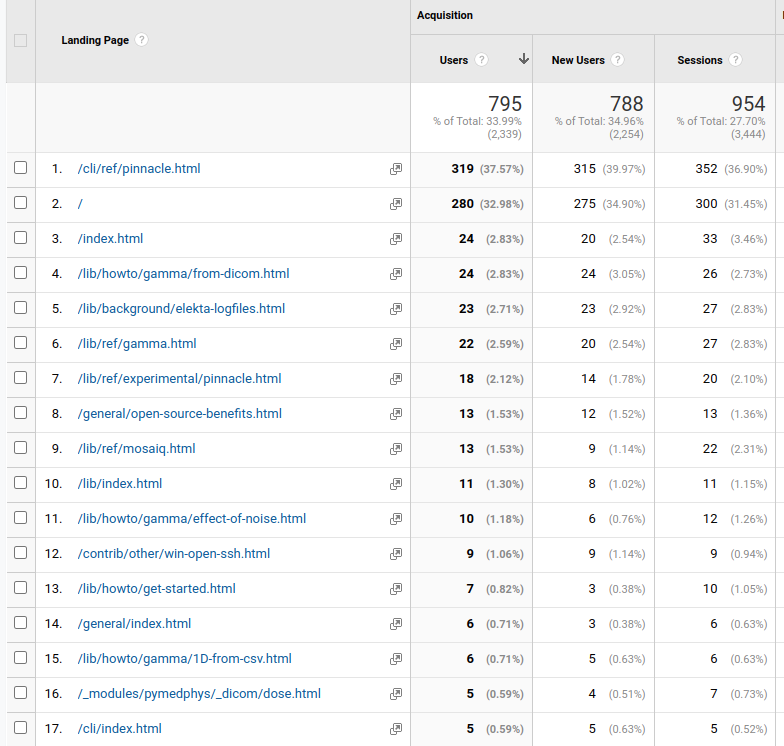The width and height of the screenshot is (784, 746).
Task: Open /lib/howto/gamma/from-dicom.html link
Action: [x=184, y=274]
